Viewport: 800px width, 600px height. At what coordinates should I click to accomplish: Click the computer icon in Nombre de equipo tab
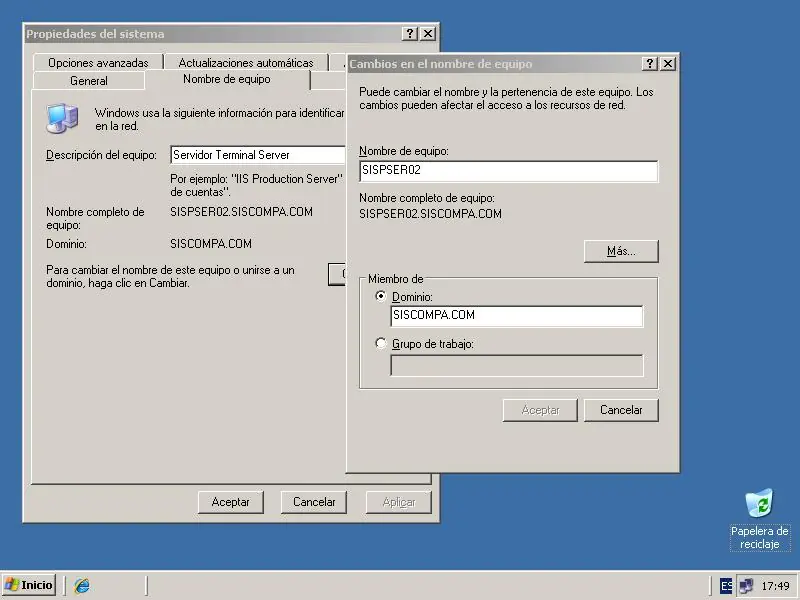click(62, 118)
